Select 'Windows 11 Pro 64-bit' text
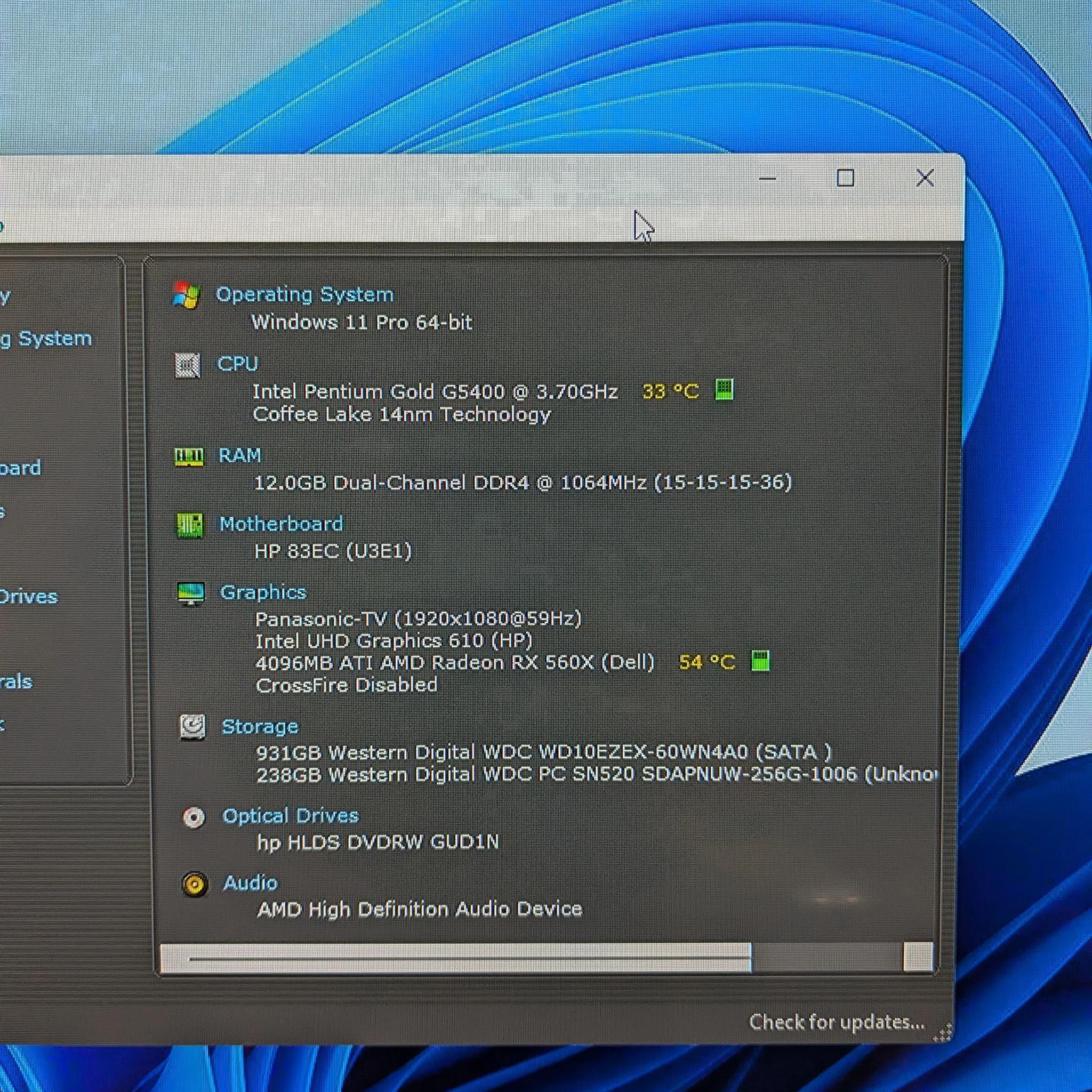1092x1092 pixels. 362,322
